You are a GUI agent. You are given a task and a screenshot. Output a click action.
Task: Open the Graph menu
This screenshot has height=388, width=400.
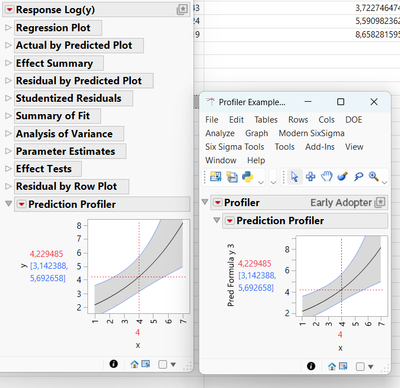257,133
